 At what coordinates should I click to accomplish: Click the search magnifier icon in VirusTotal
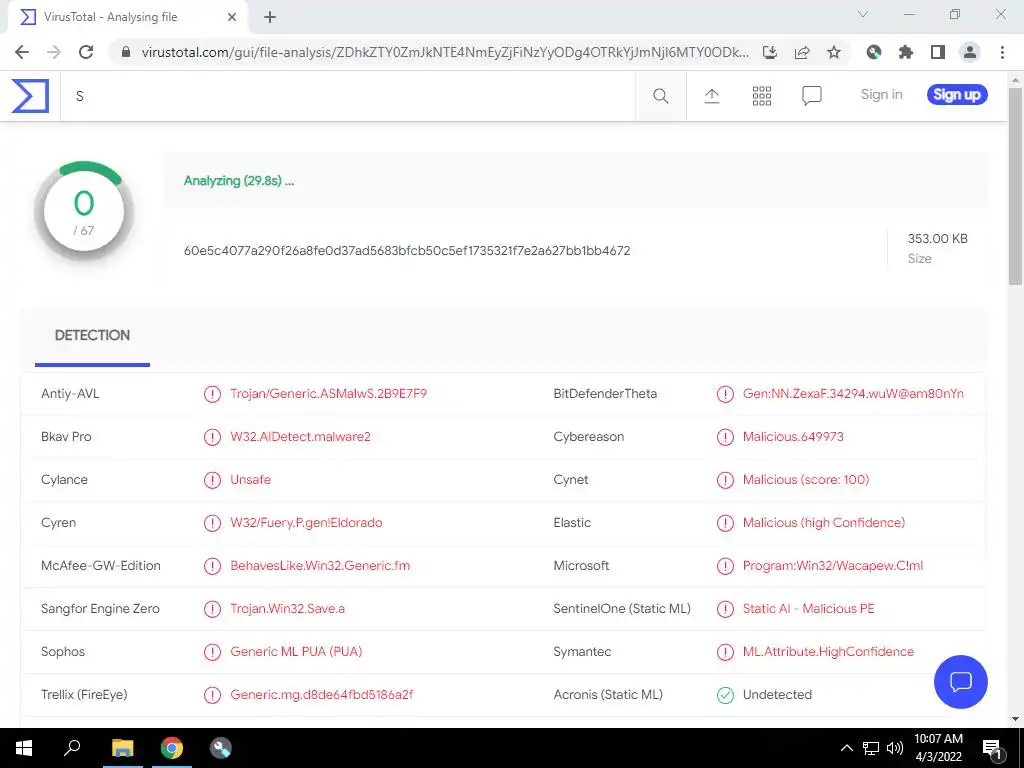[660, 96]
